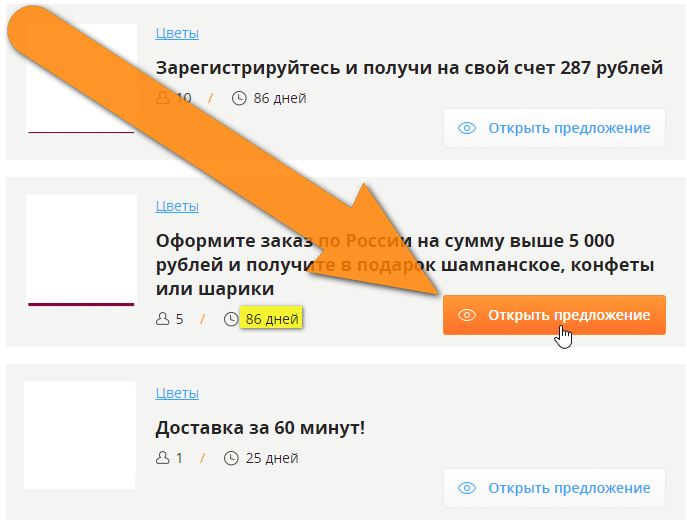
Task: Click the clock icon next to 86 дней in first card
Action: click(x=239, y=98)
